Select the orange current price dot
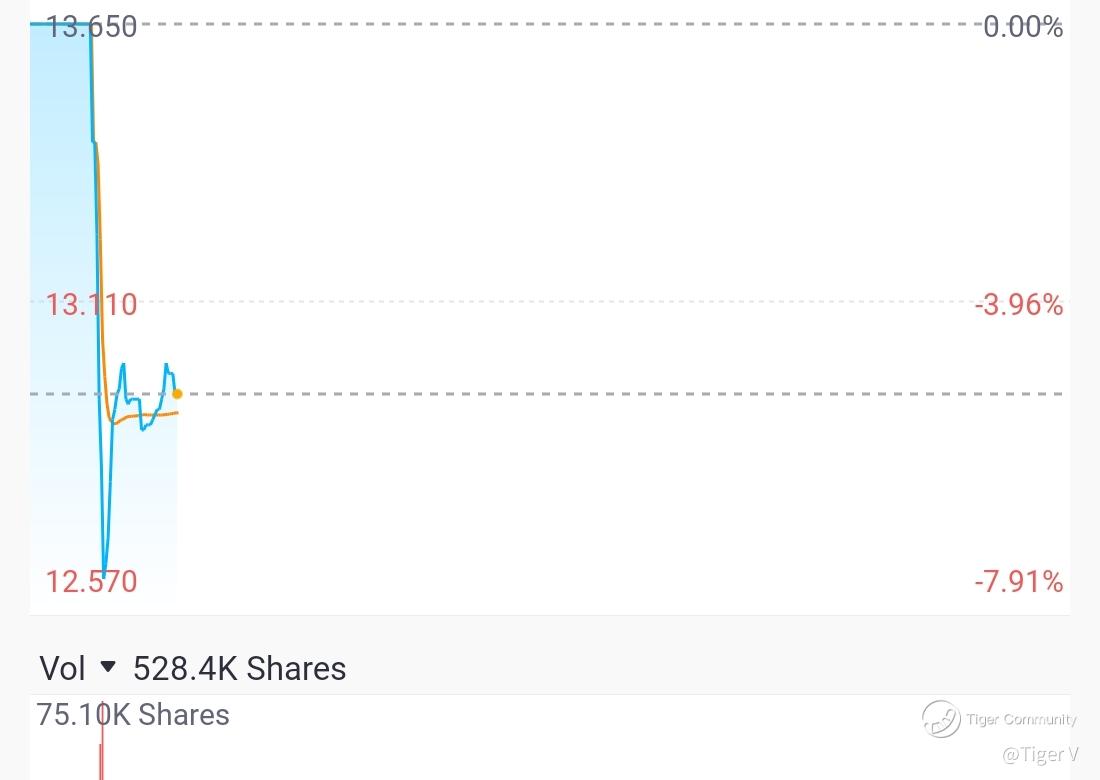 (177, 394)
